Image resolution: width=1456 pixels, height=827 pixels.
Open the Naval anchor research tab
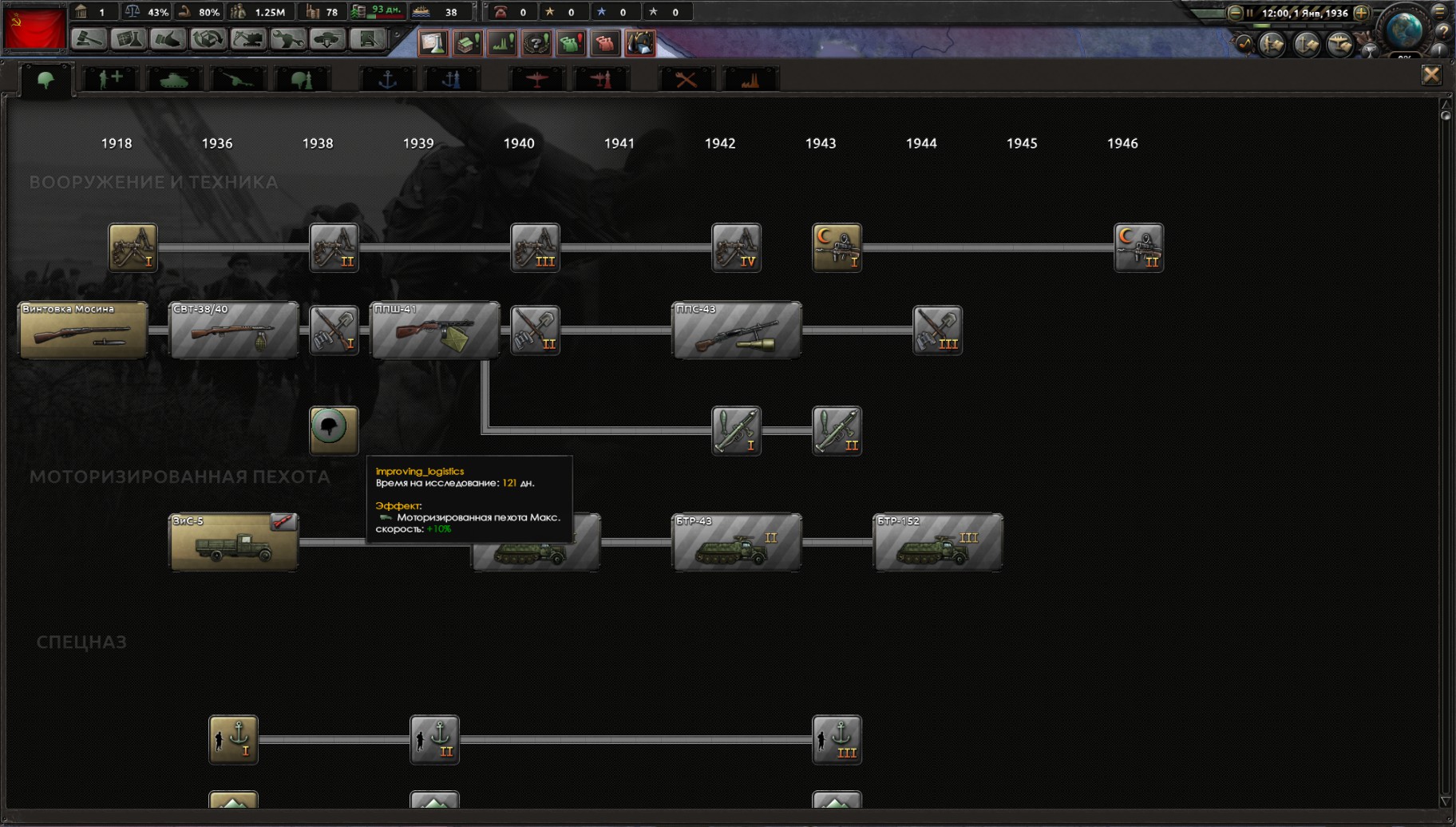click(388, 80)
